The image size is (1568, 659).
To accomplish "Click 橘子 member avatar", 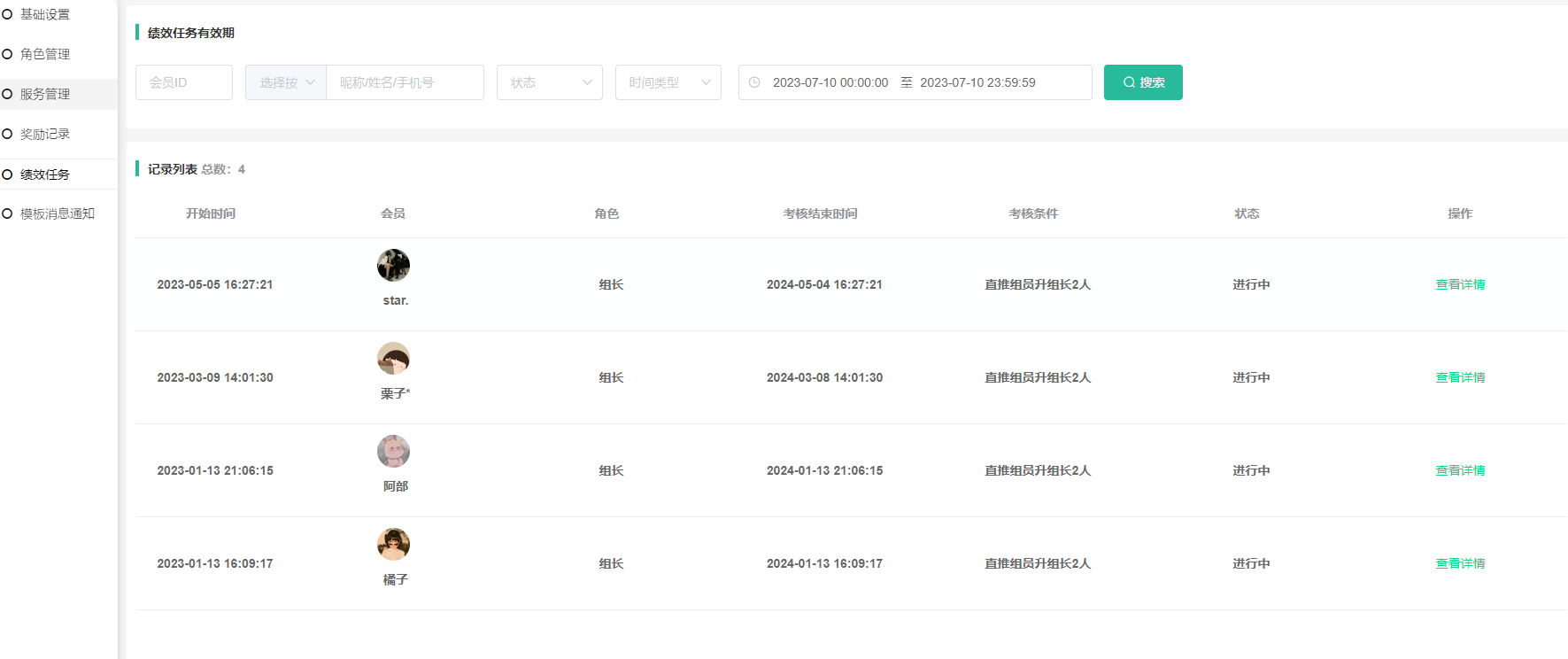I will click(x=393, y=545).
